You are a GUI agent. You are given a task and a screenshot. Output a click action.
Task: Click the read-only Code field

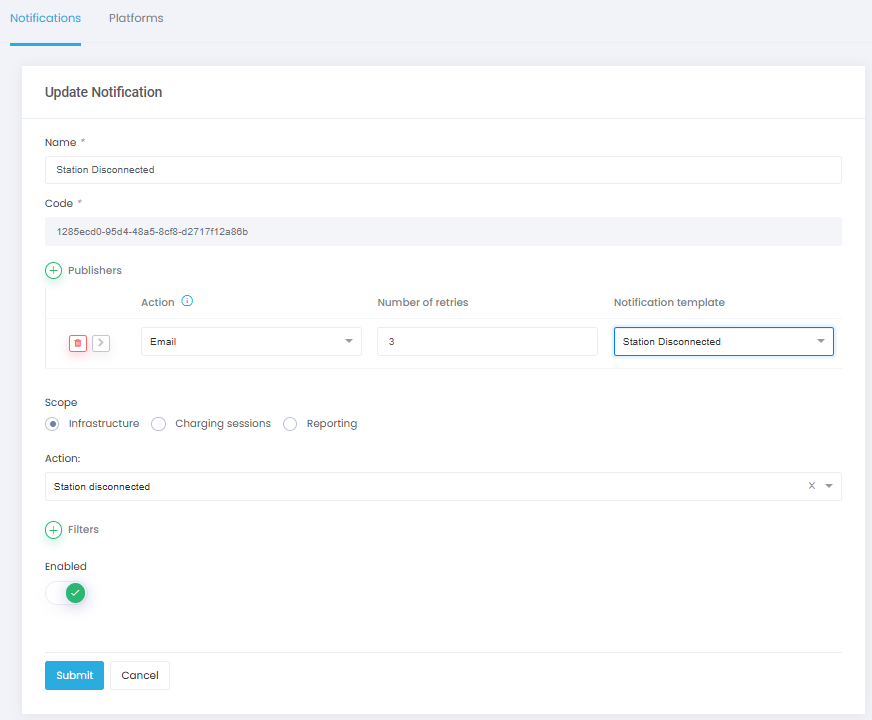(443, 232)
